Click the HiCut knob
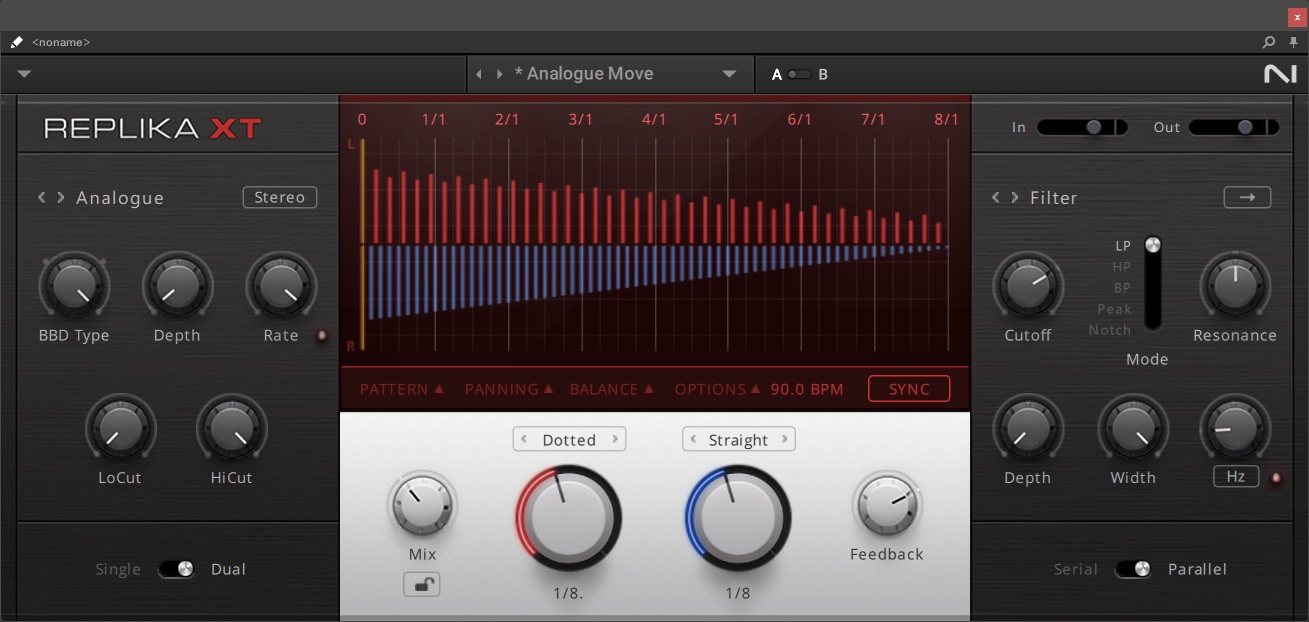This screenshot has width=1309, height=622. (231, 429)
